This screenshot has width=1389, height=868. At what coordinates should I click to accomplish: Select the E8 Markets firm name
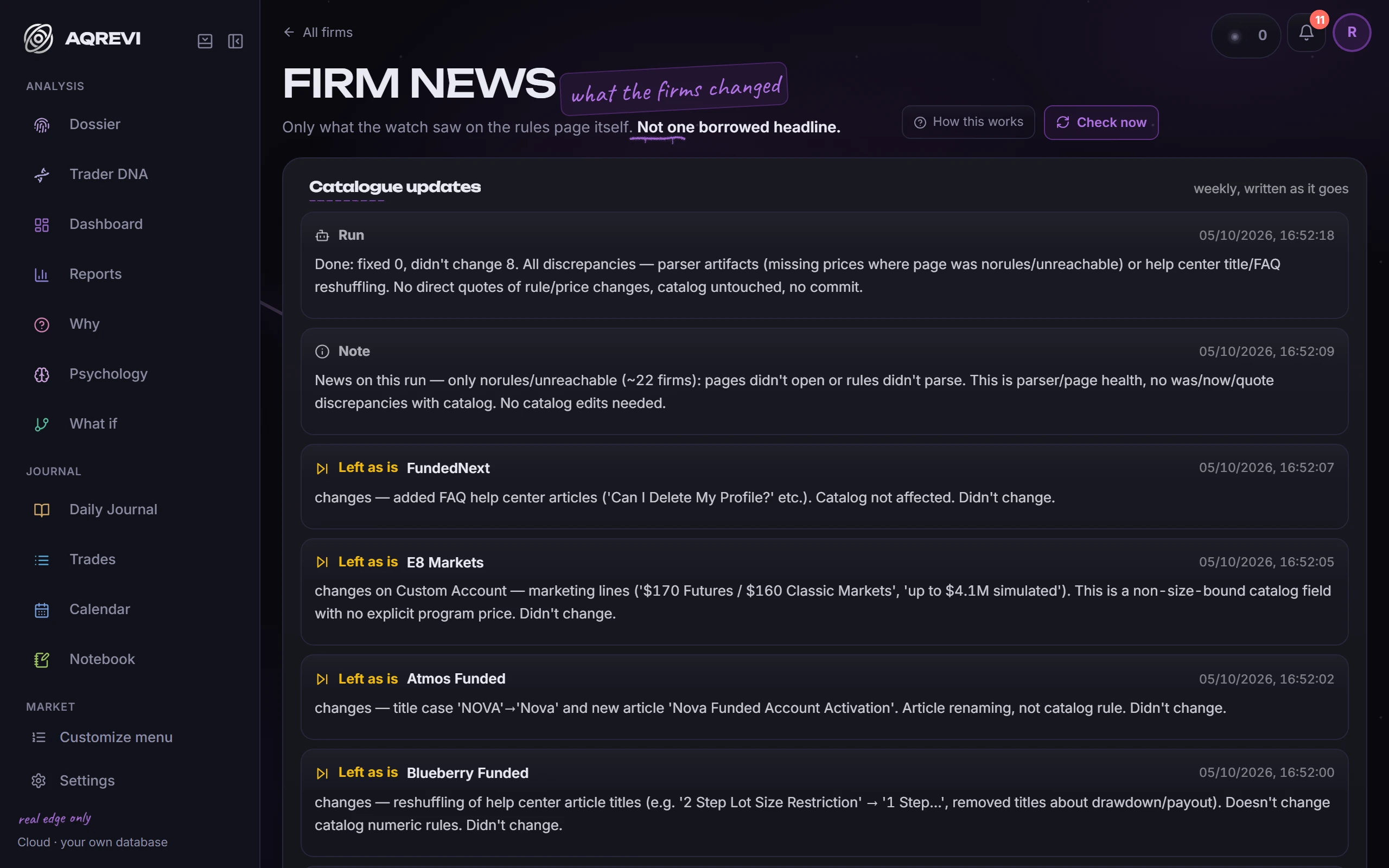(445, 562)
